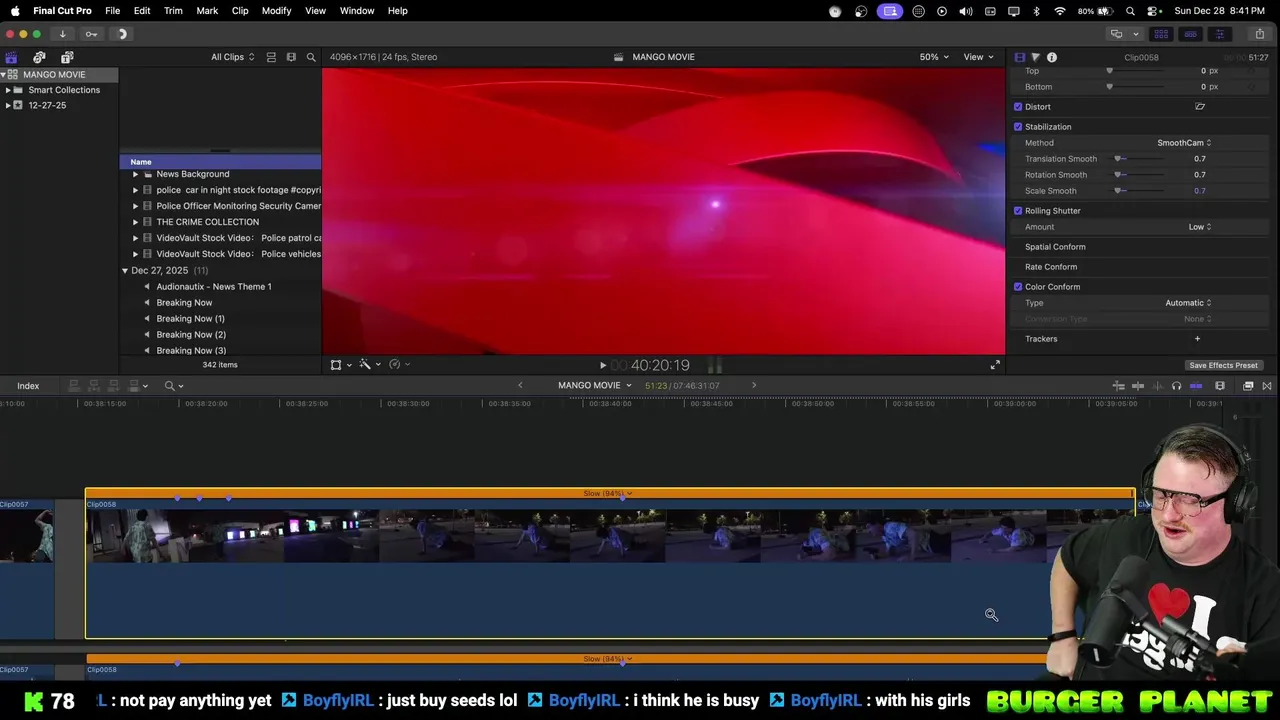The width and height of the screenshot is (1280, 720).
Task: Click the Save Effects Preset button
Action: tap(1223, 365)
